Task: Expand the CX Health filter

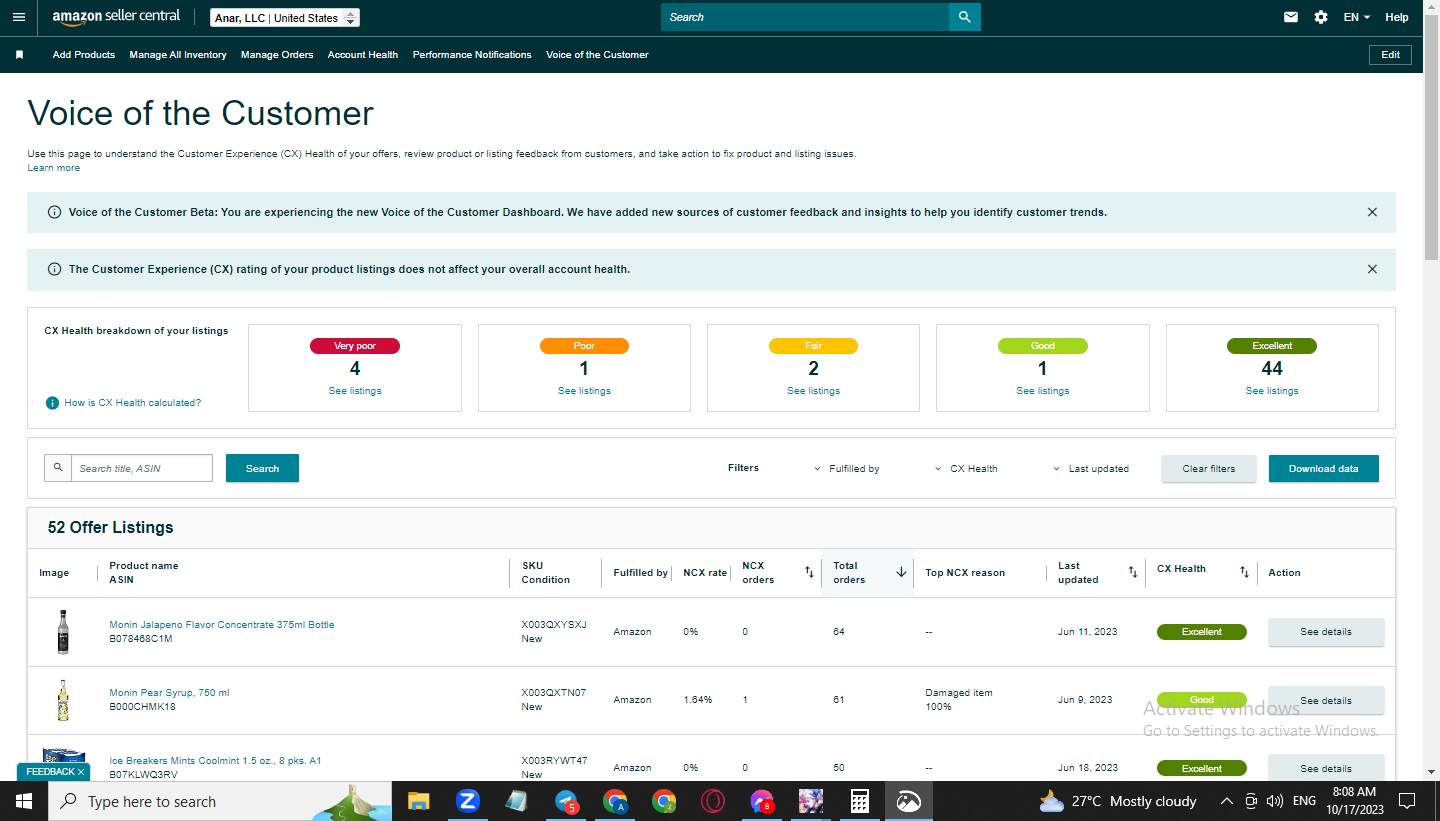Action: (x=966, y=468)
